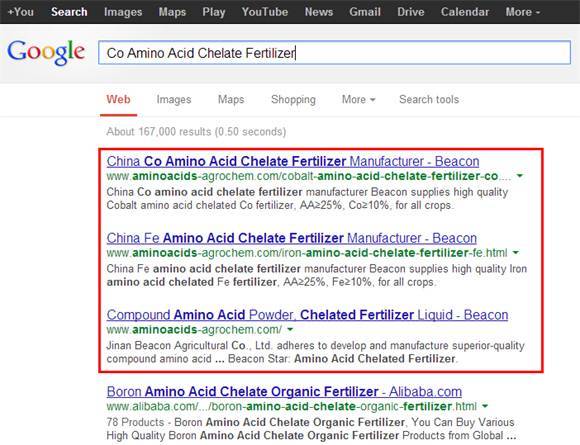Expand arrow next to iron-amino-acid URL
The height and width of the screenshot is (445, 580).
(x=516, y=253)
